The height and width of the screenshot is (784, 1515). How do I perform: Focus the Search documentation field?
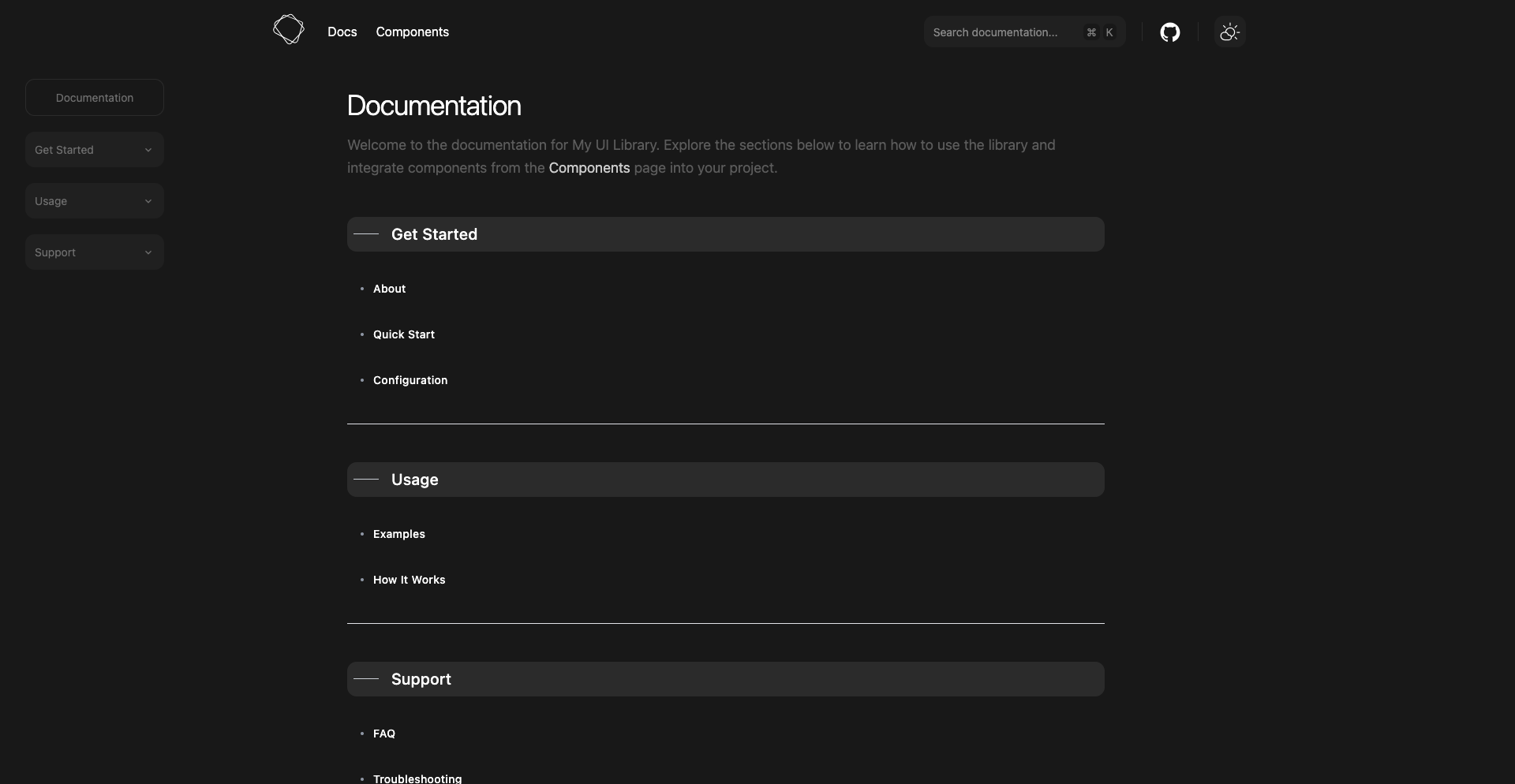1024,32
